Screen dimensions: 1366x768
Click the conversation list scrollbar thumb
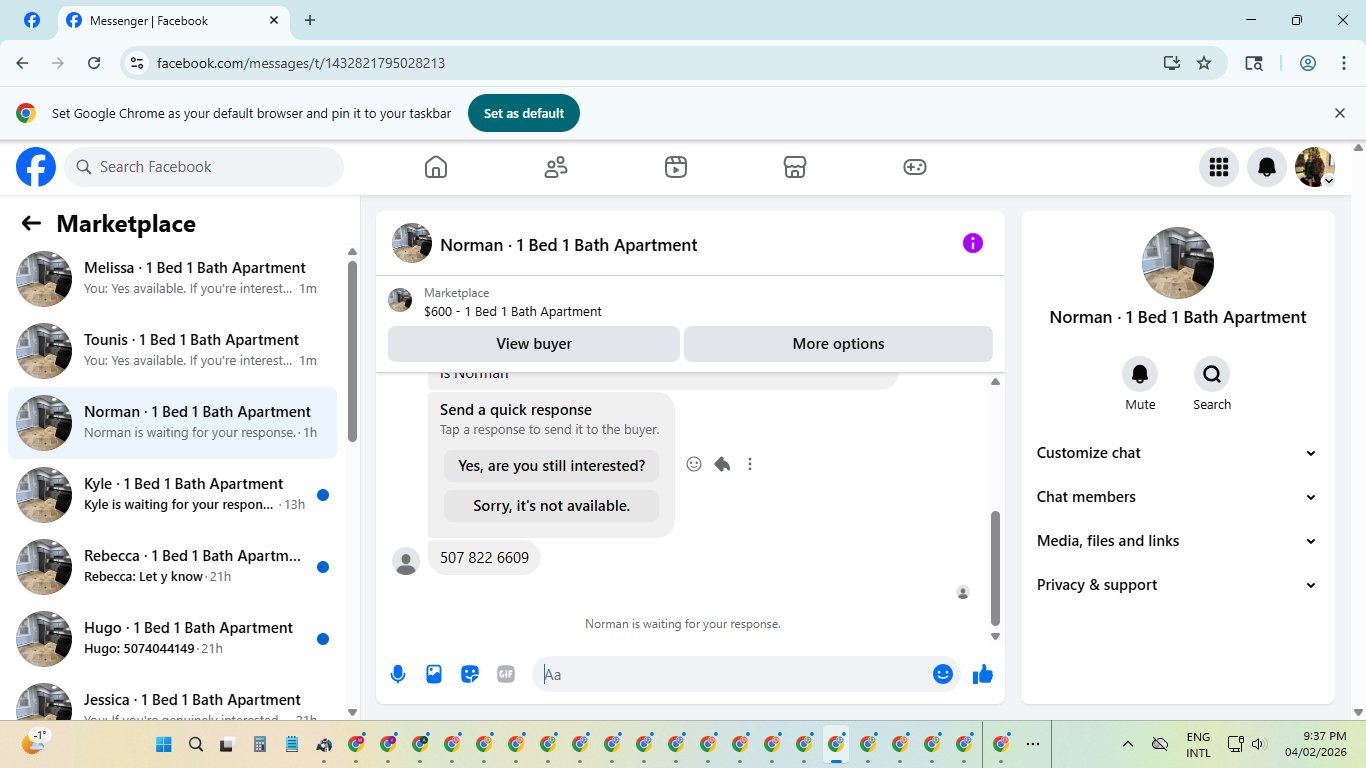pyautogui.click(x=352, y=351)
